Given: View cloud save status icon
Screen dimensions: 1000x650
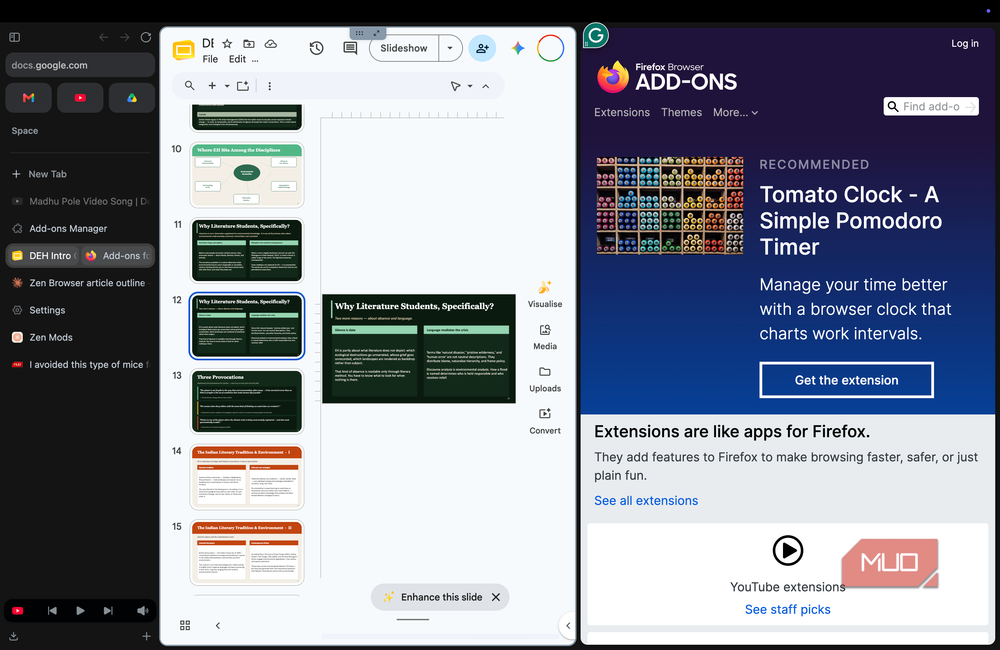Looking at the screenshot, I should 271,43.
